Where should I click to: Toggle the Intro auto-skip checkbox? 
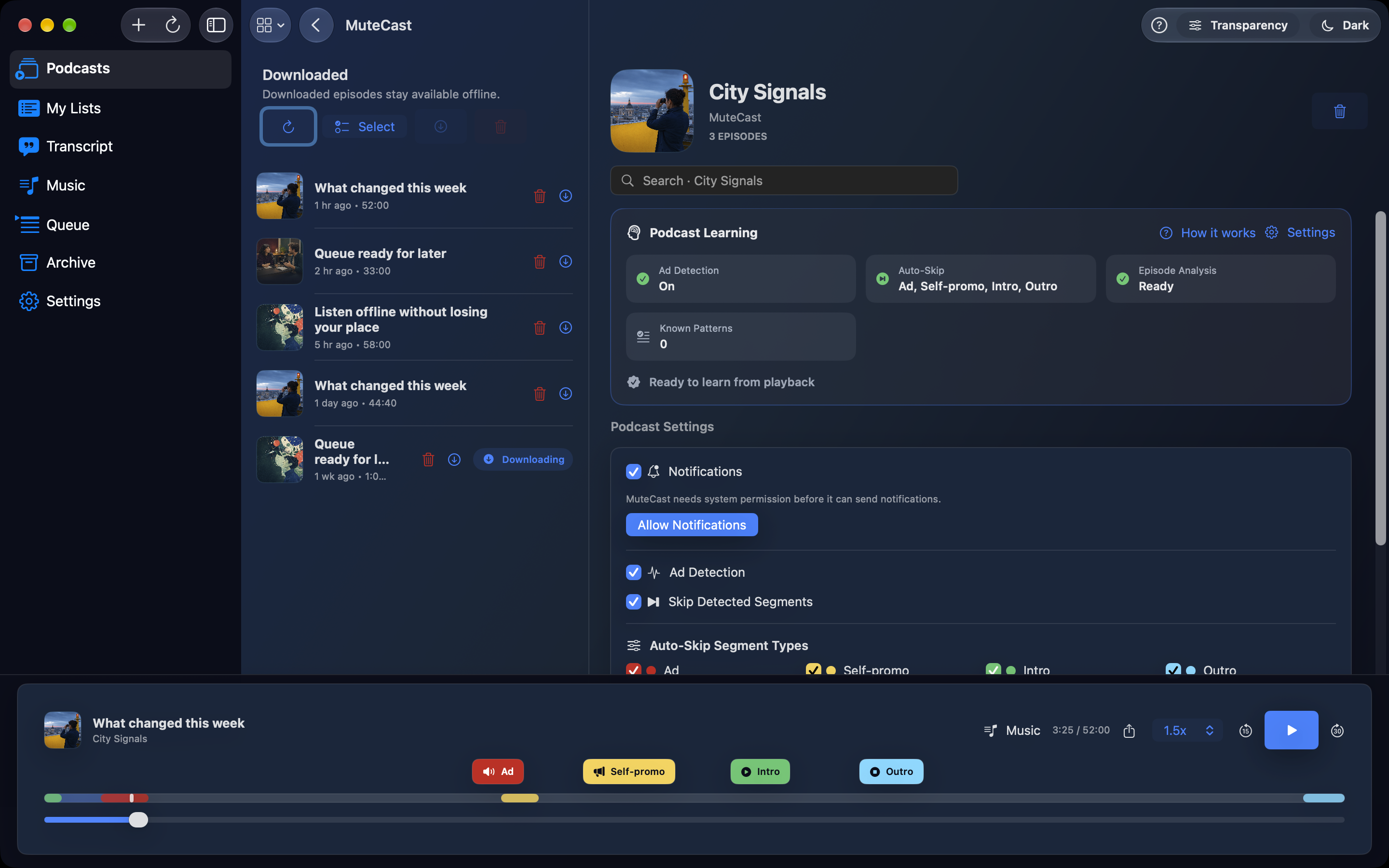[x=993, y=669]
